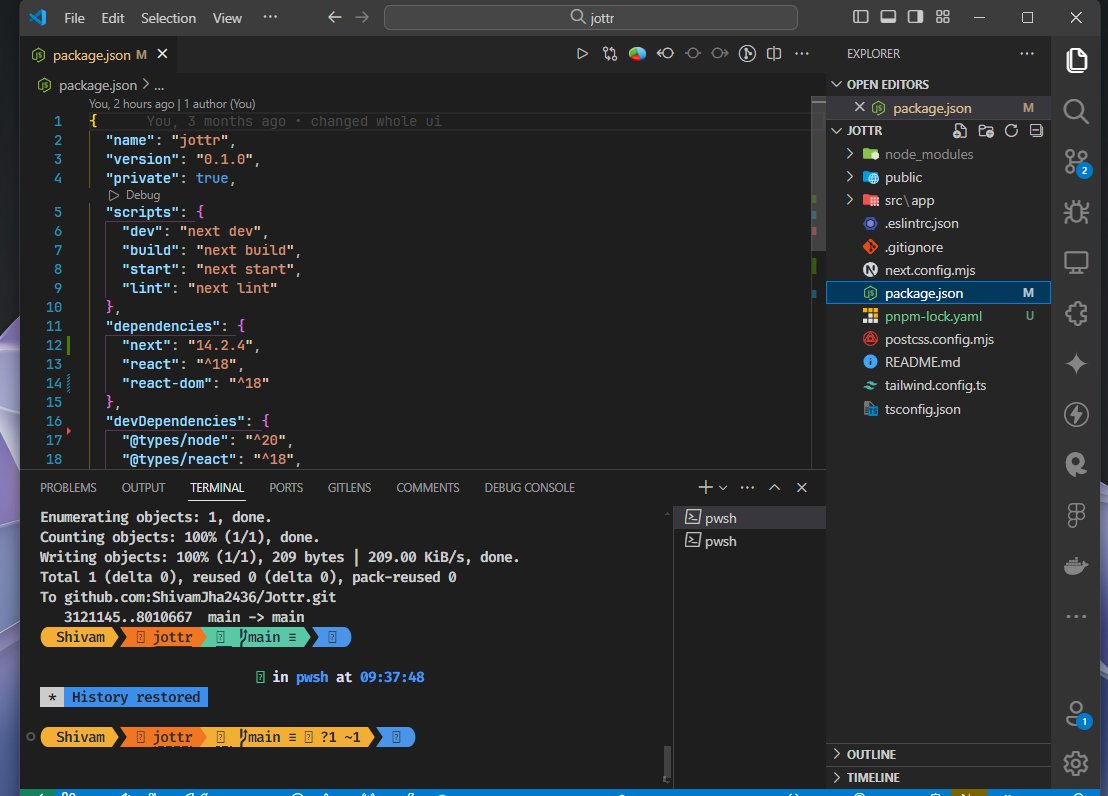Open the File menu
Viewport: 1108px width, 796px height.
click(x=74, y=18)
